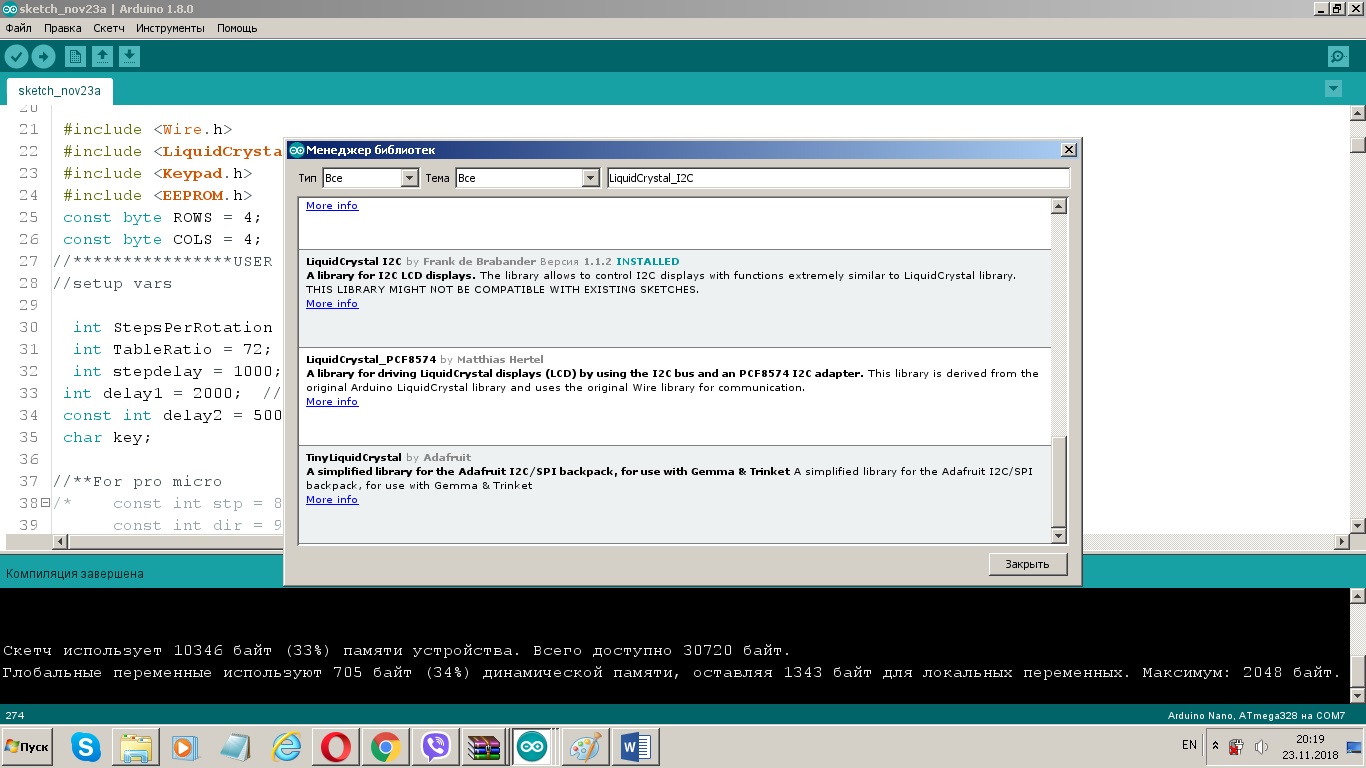Click the line '#include <Wire.h>'
Image resolution: width=1366 pixels, height=768 pixels.
(x=147, y=129)
